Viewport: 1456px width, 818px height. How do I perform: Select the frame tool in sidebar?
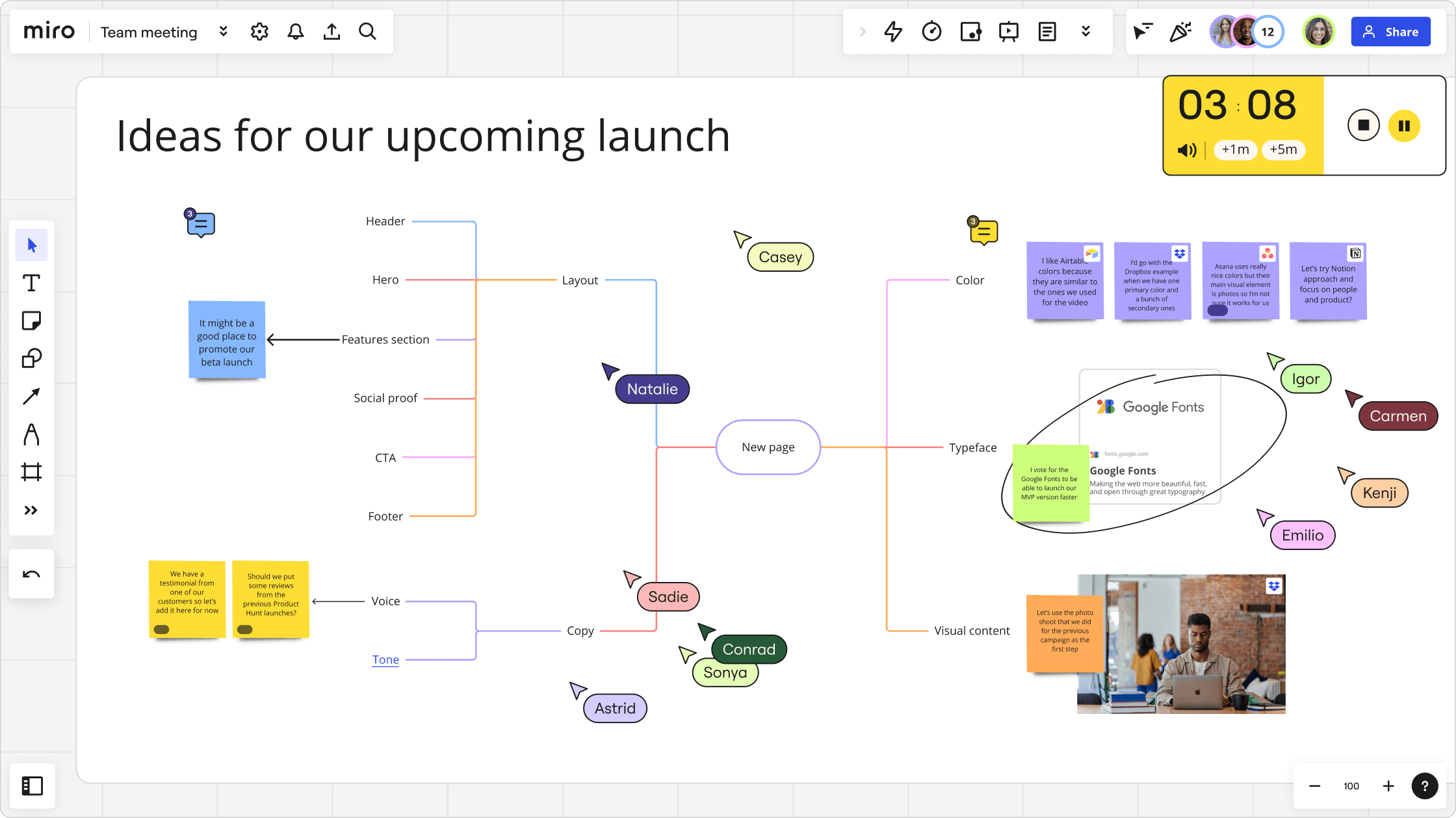point(32,472)
